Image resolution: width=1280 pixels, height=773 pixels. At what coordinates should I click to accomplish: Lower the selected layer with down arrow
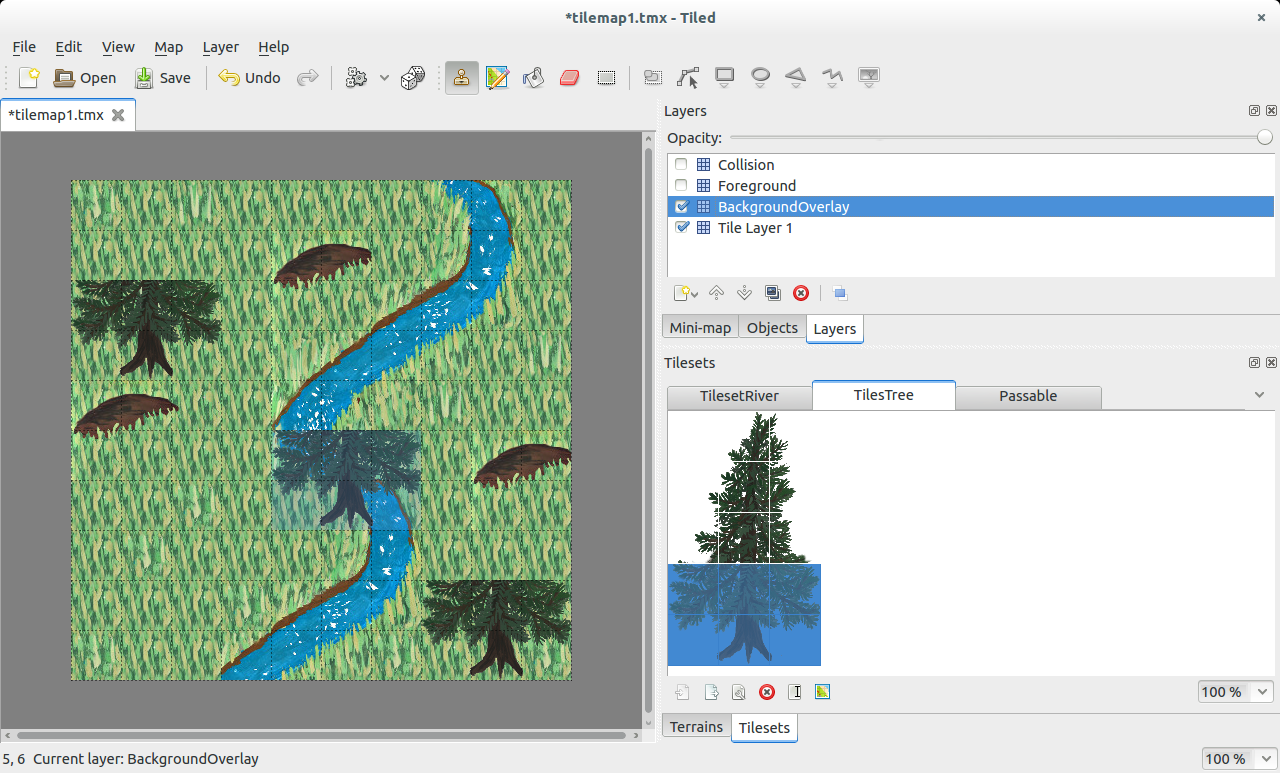pyautogui.click(x=744, y=293)
